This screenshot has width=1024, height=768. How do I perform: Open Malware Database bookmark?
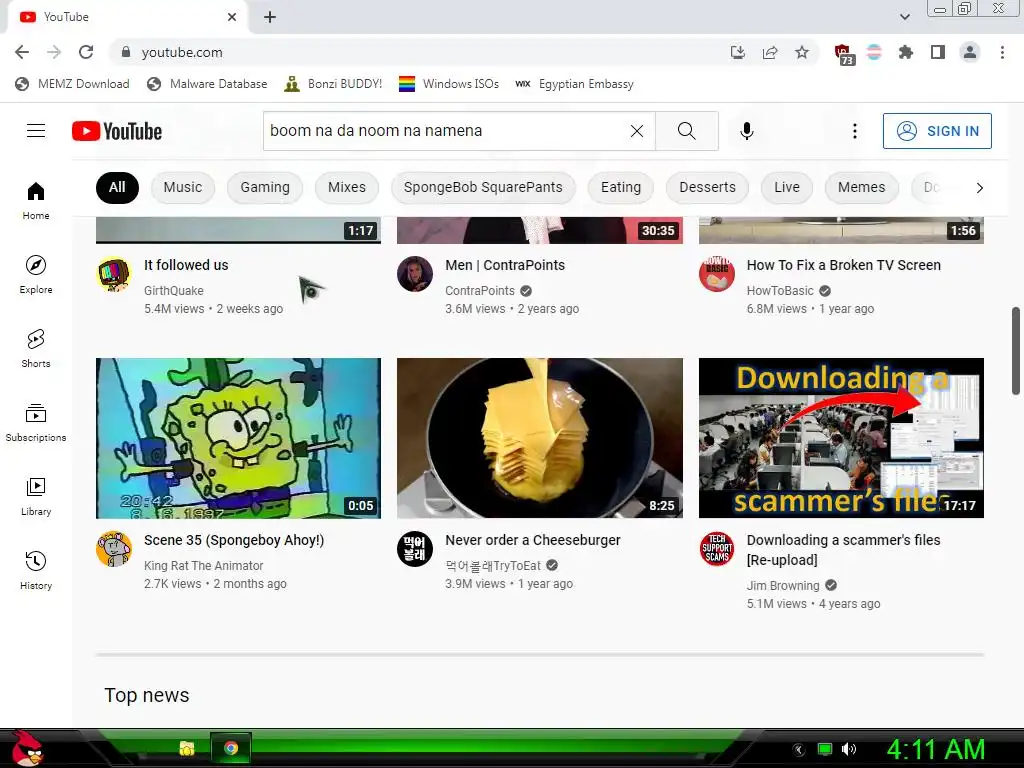tap(208, 84)
